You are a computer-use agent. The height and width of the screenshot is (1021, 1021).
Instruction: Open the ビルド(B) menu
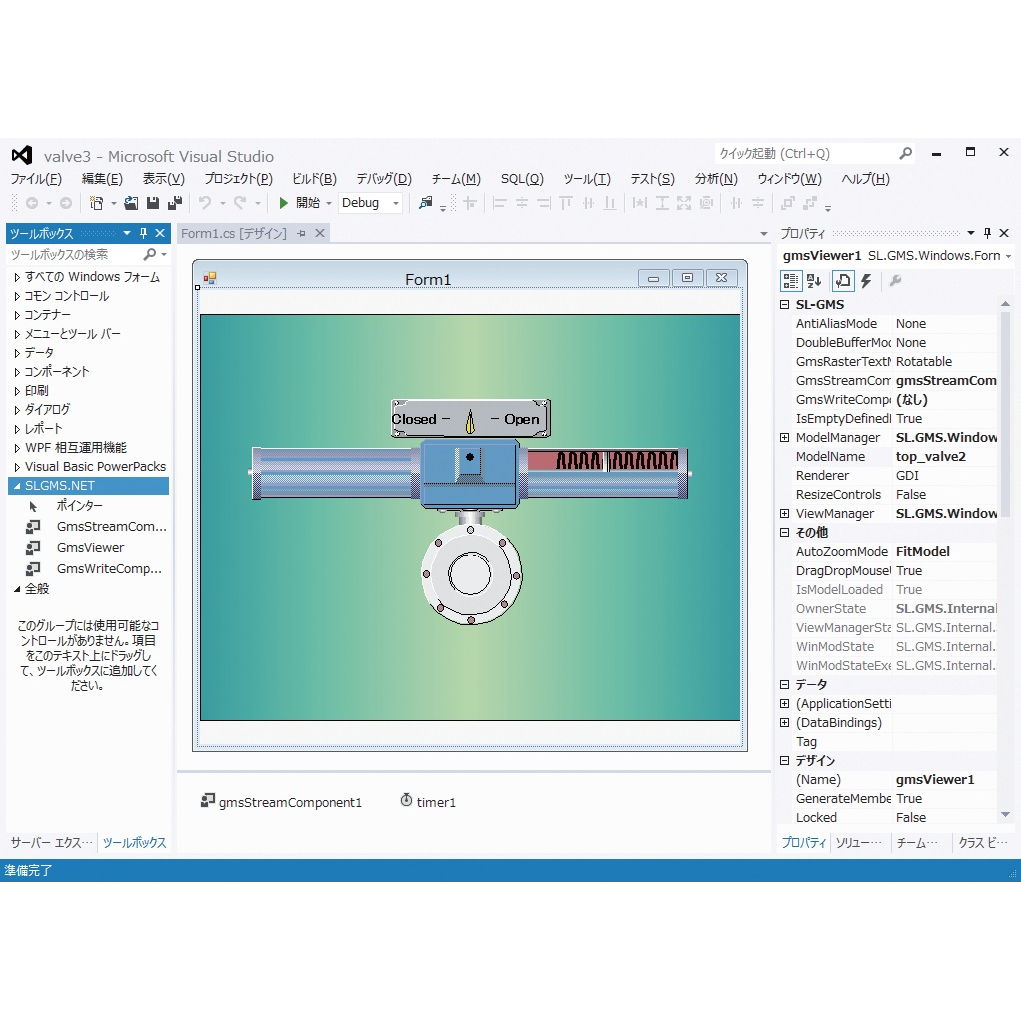(314, 179)
